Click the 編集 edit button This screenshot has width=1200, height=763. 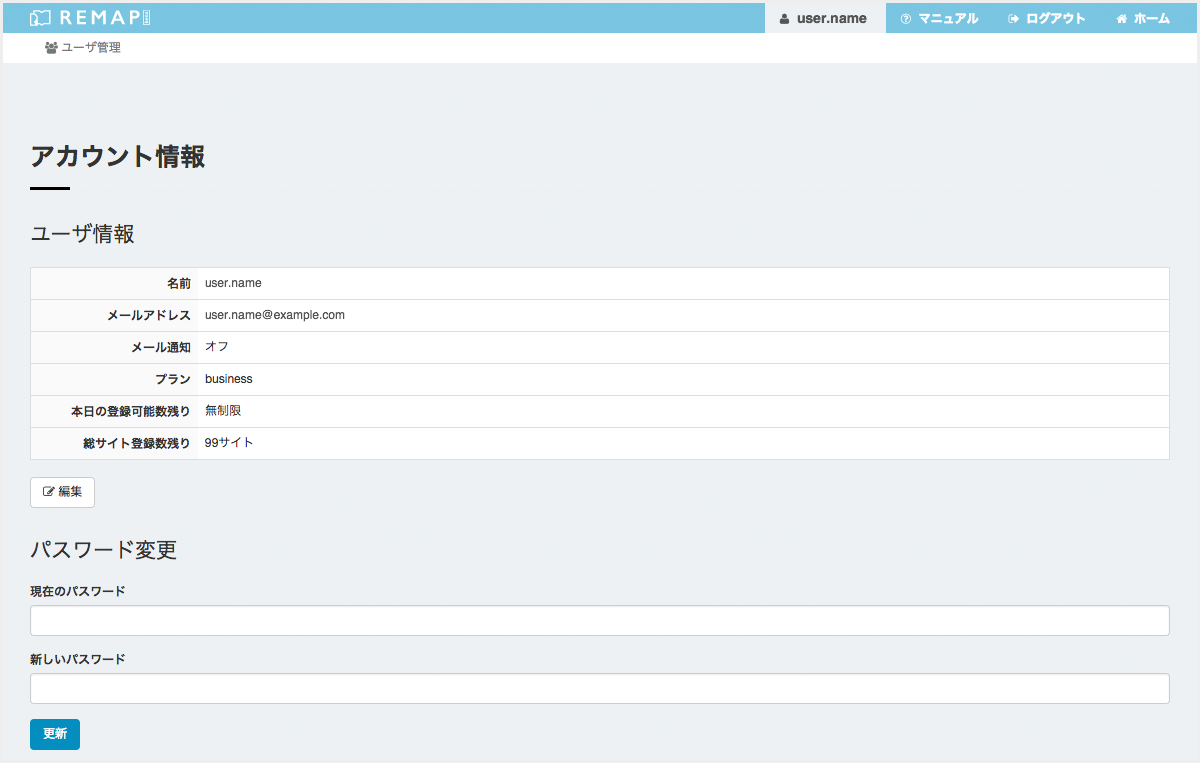click(62, 492)
